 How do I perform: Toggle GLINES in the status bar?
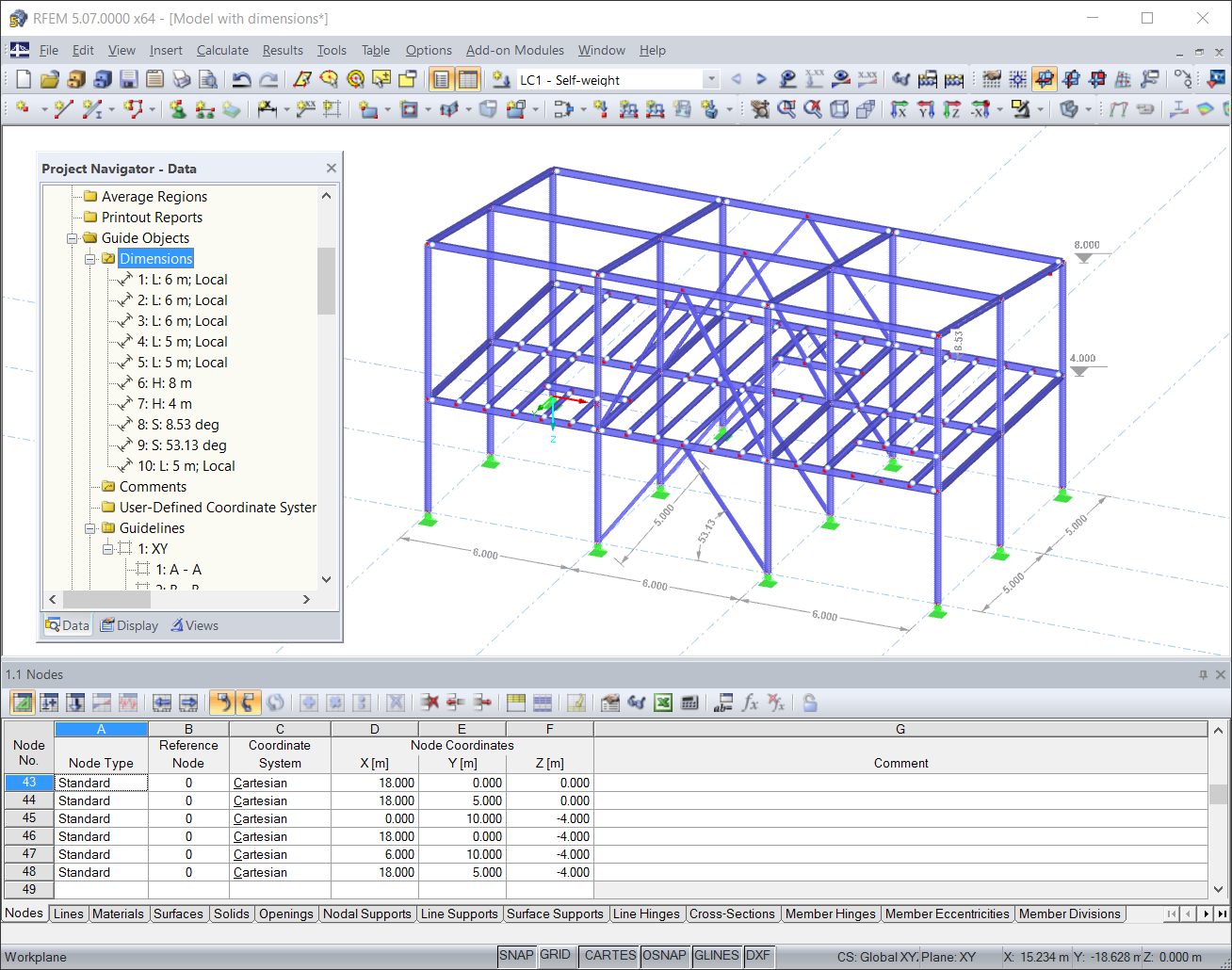(x=716, y=956)
